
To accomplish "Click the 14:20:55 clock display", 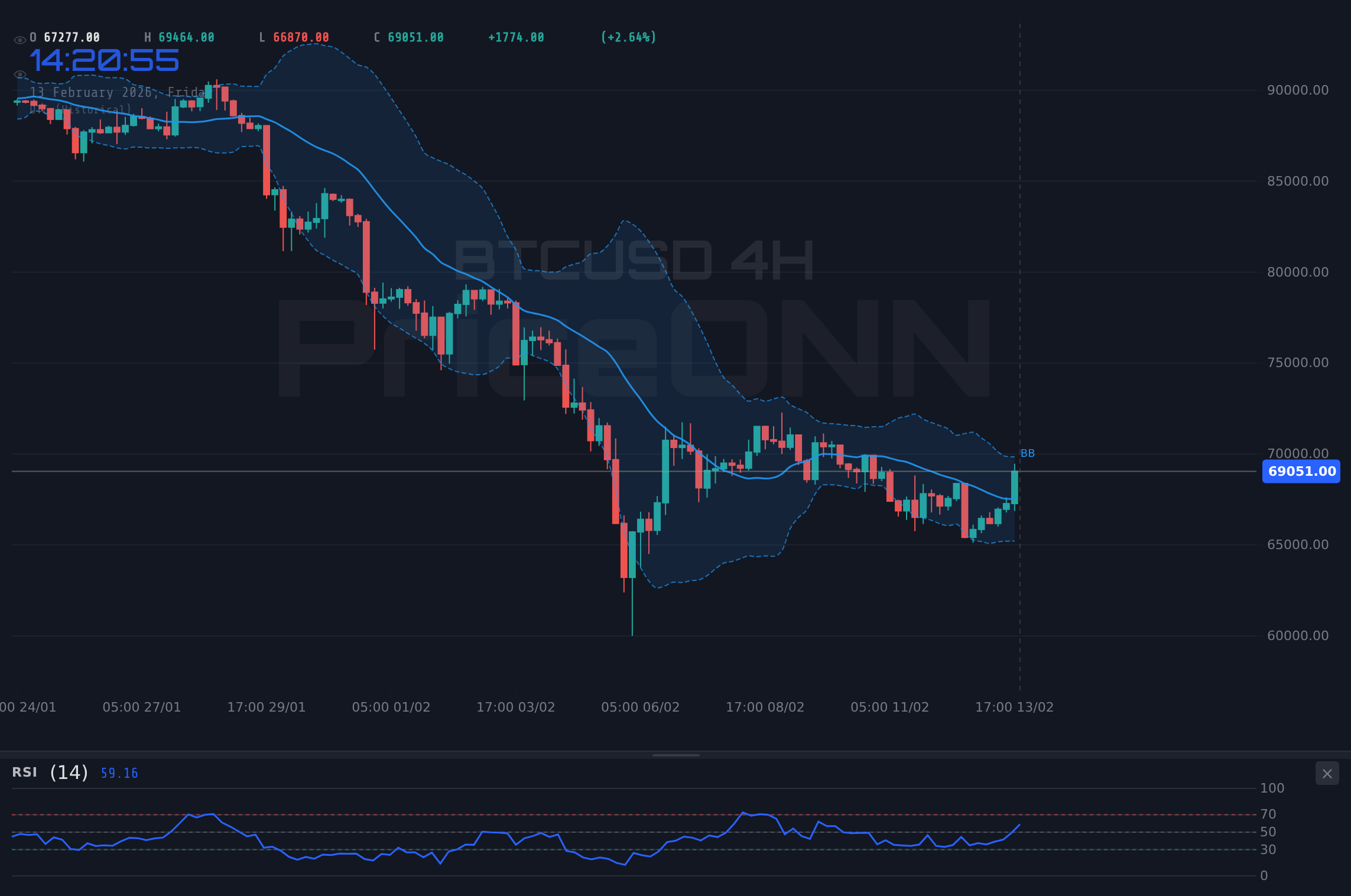I will [104, 60].
